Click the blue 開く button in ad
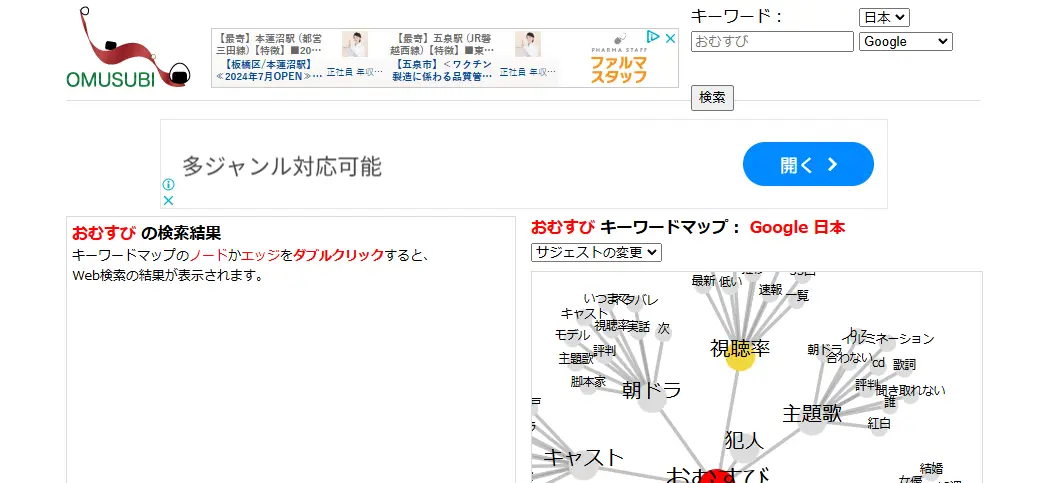The width and height of the screenshot is (1050, 483). click(x=808, y=164)
